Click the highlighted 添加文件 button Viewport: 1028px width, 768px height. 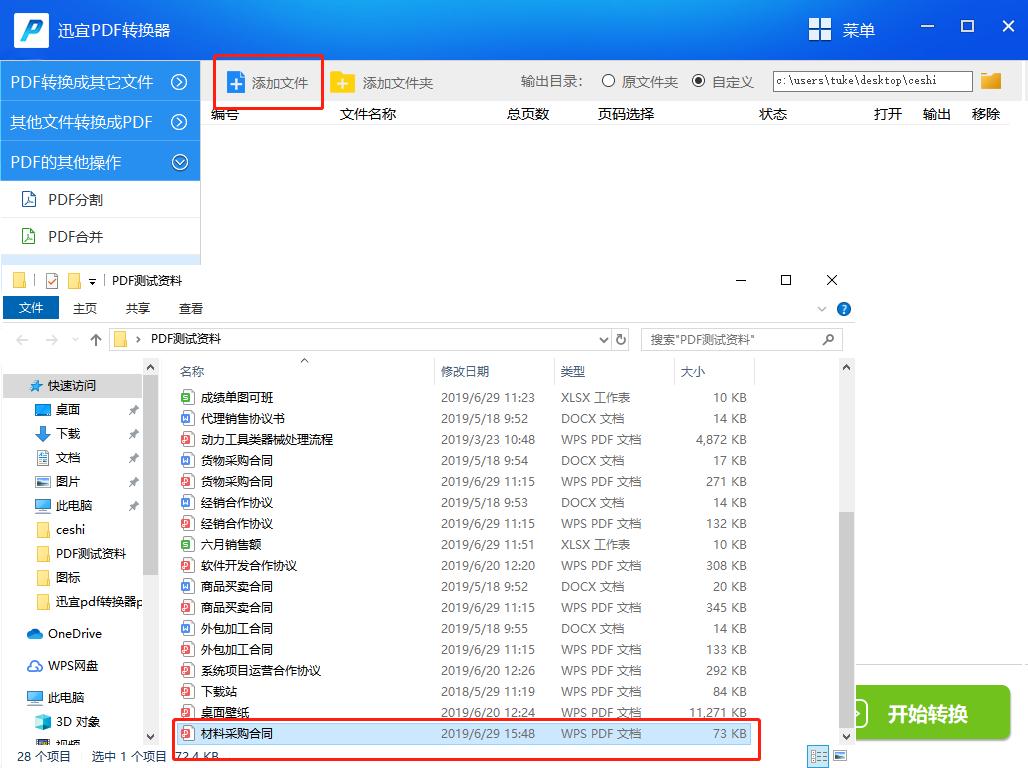tap(267, 80)
